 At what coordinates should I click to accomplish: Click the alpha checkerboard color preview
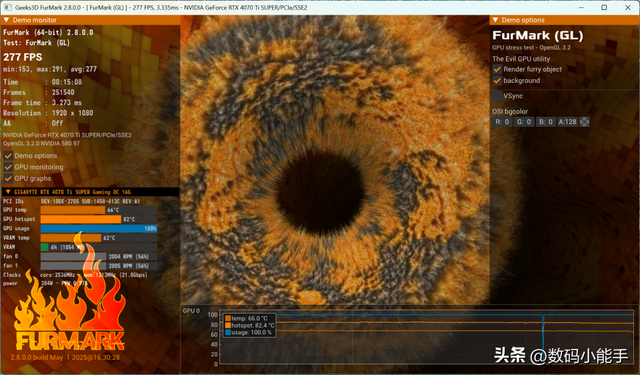(x=584, y=122)
